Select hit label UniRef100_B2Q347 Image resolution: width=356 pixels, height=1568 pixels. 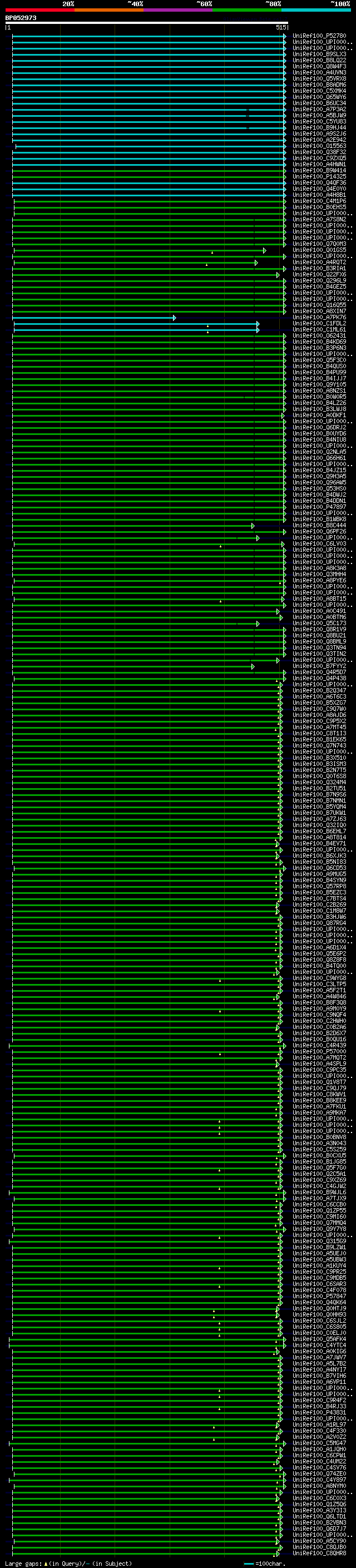[x=319, y=690]
